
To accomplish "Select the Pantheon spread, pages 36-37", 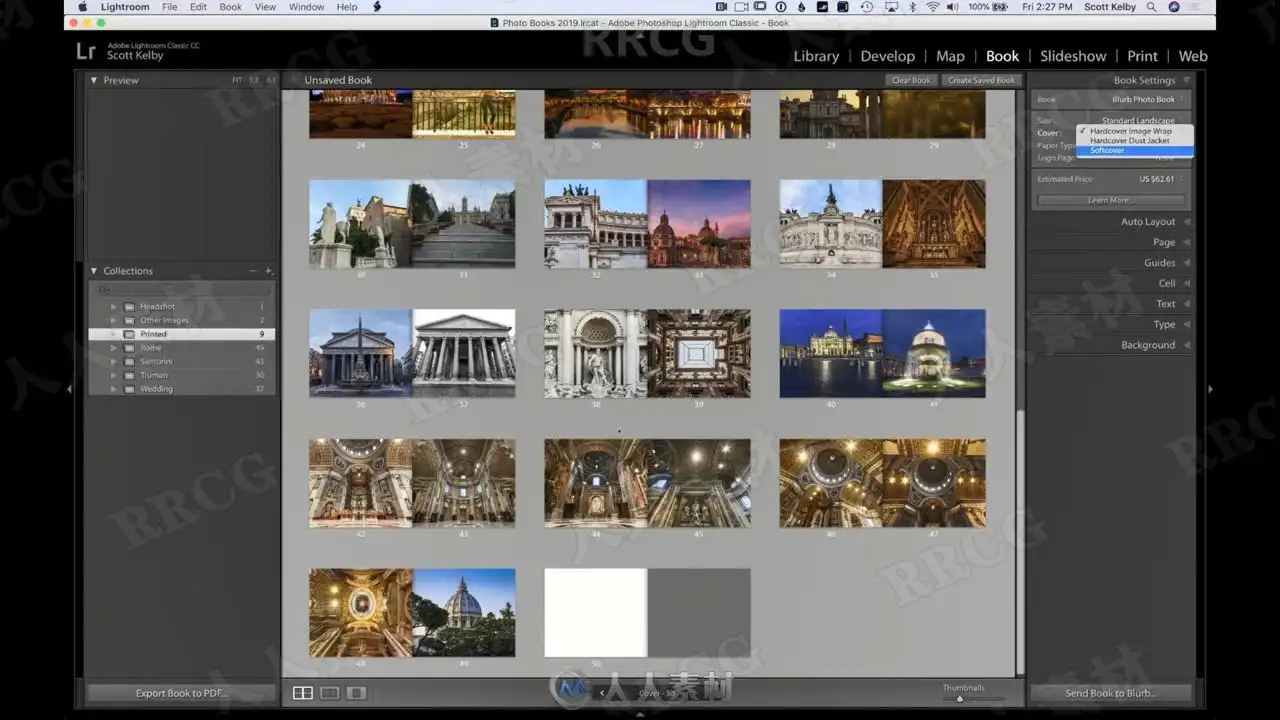I will tap(412, 353).
